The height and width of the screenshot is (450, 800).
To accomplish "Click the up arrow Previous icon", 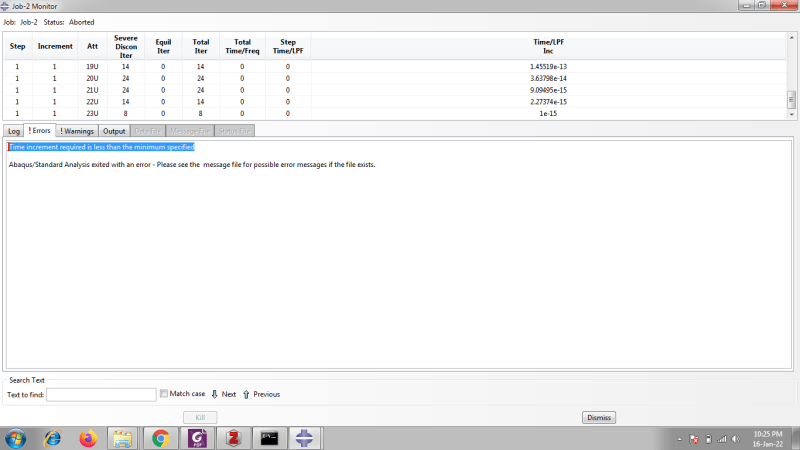I will pyautogui.click(x=246, y=394).
